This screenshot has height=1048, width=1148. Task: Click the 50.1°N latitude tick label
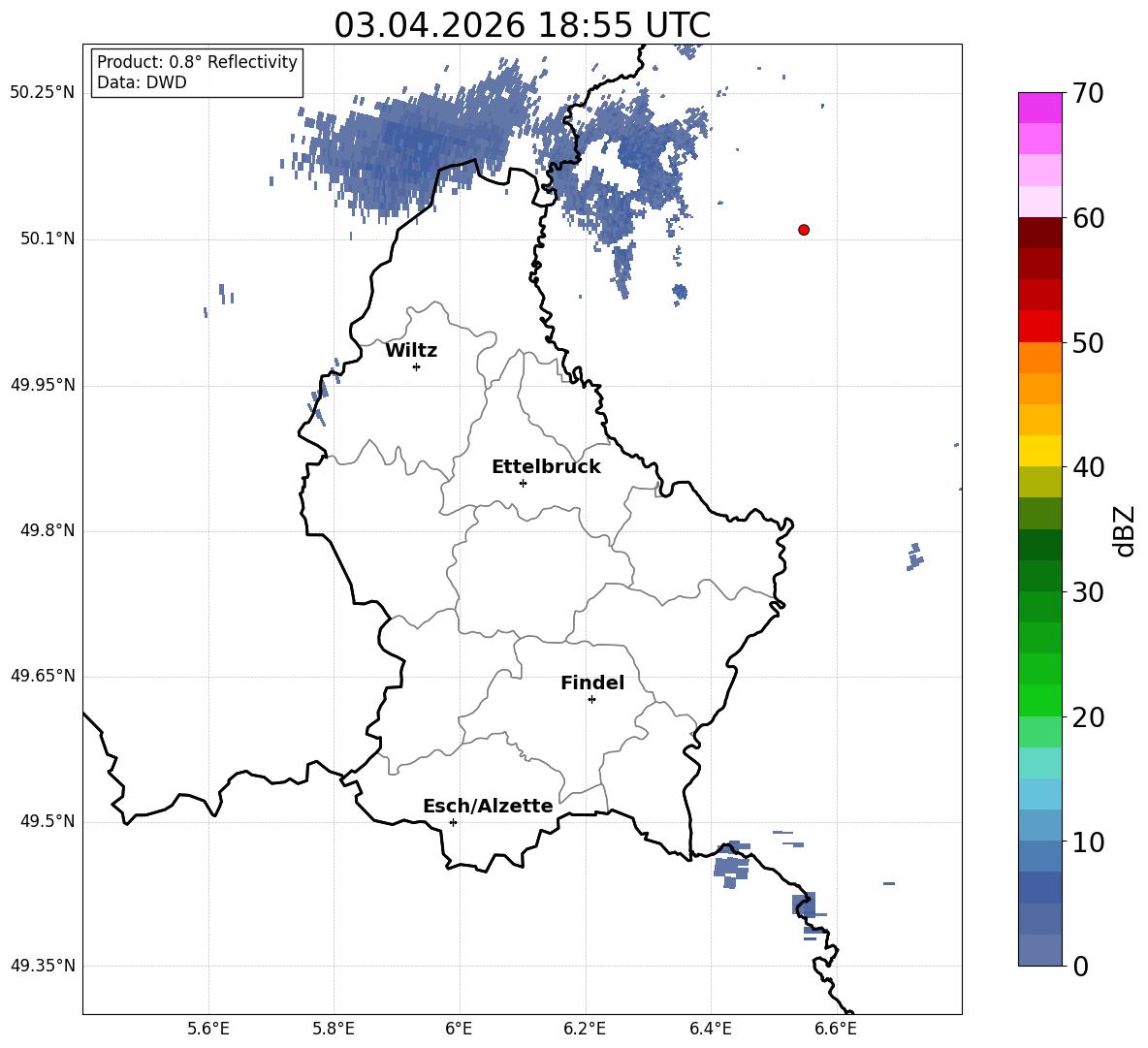pyautogui.click(x=48, y=238)
